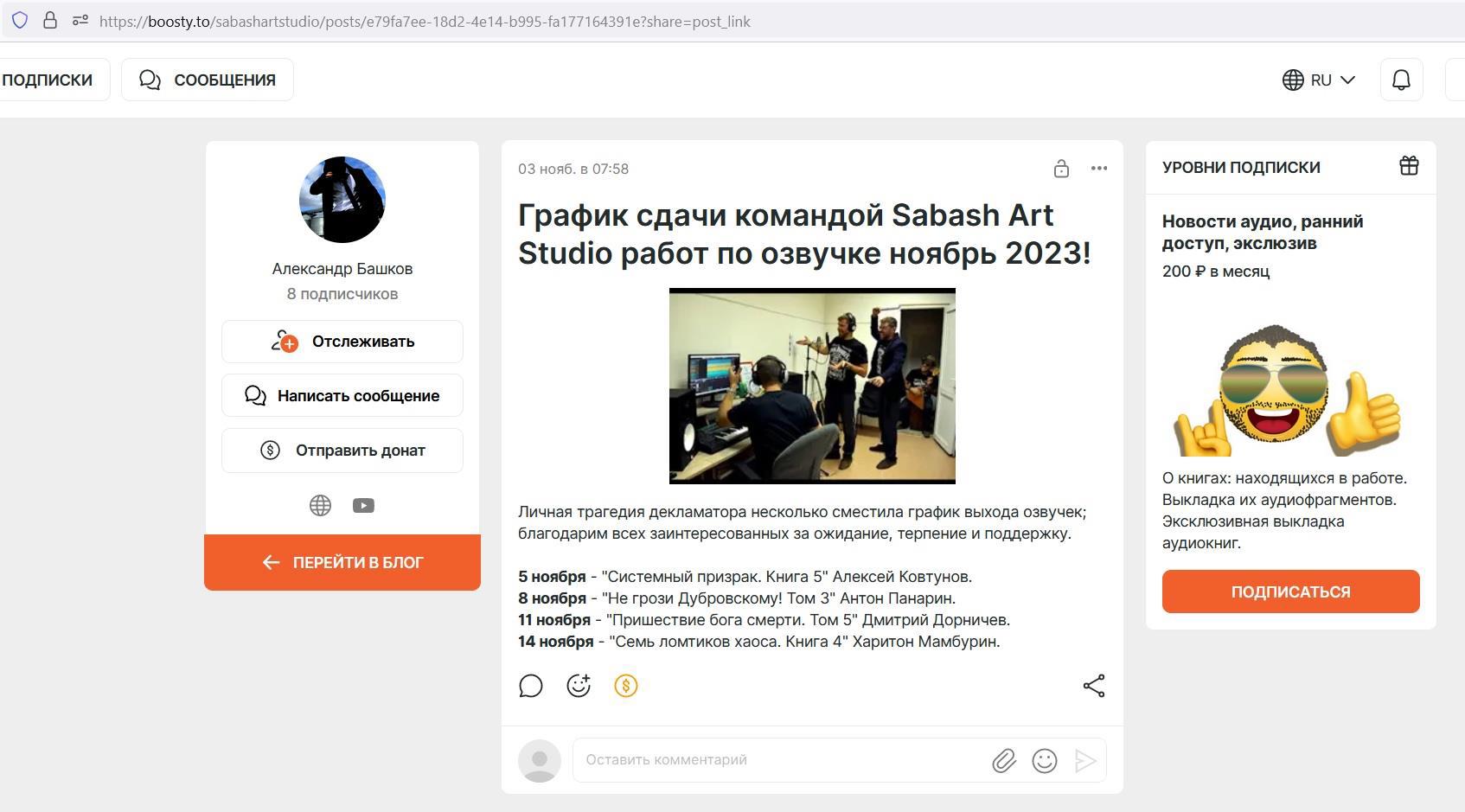The width and height of the screenshot is (1465, 812).
Task: Click the 5 ноября Системный призрак line
Action: click(745, 577)
